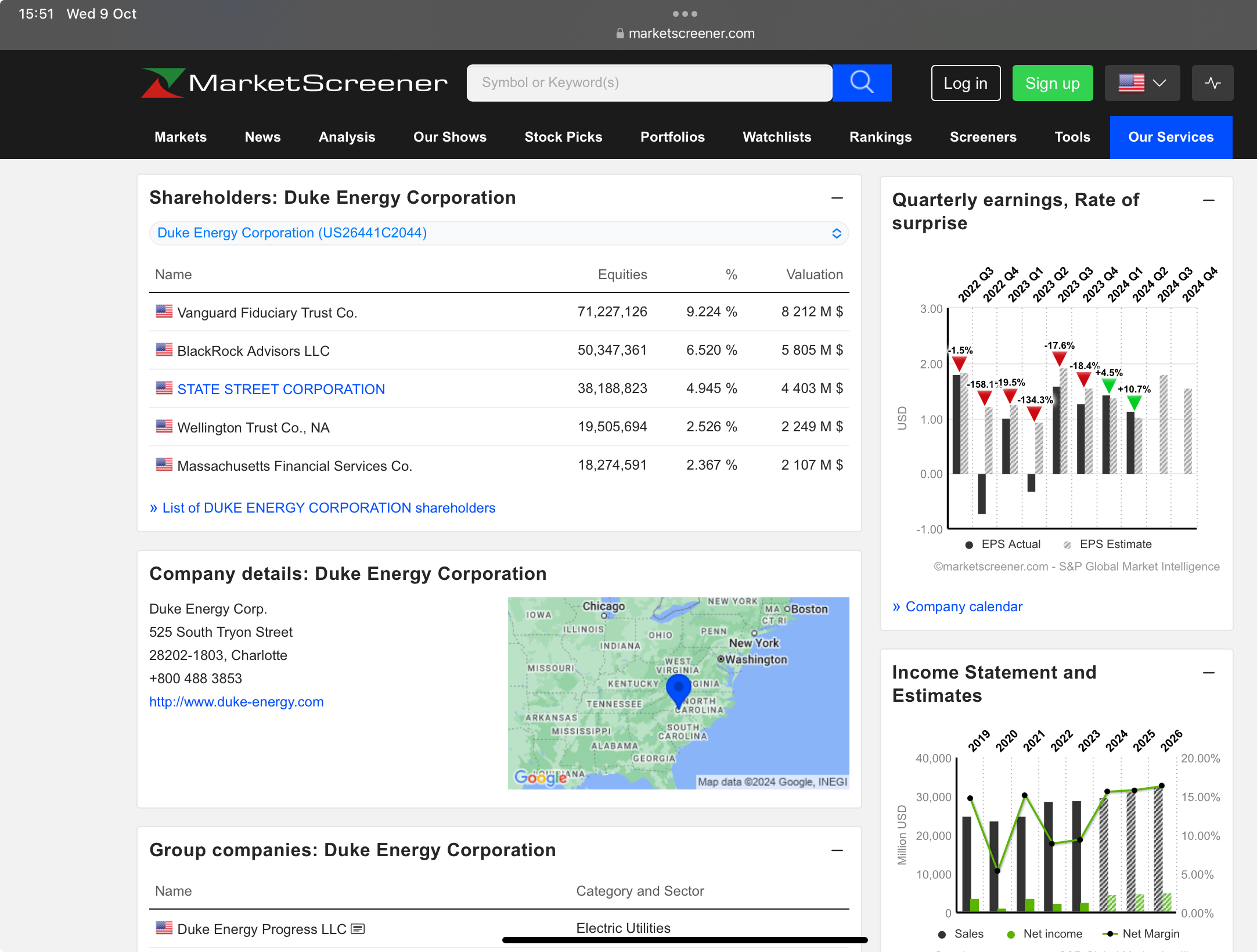Click the Electric Utilities sector cell
This screenshot has width=1257, height=952.
623,928
